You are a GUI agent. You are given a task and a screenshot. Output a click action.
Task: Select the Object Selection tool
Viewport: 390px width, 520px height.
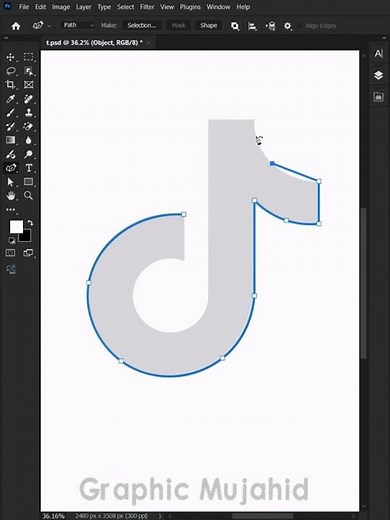[x=28, y=71]
